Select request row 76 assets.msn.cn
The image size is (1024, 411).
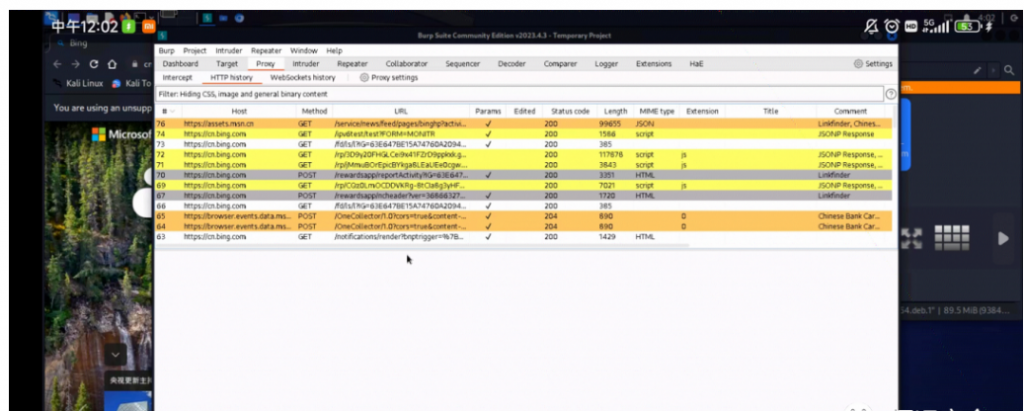coord(523,123)
